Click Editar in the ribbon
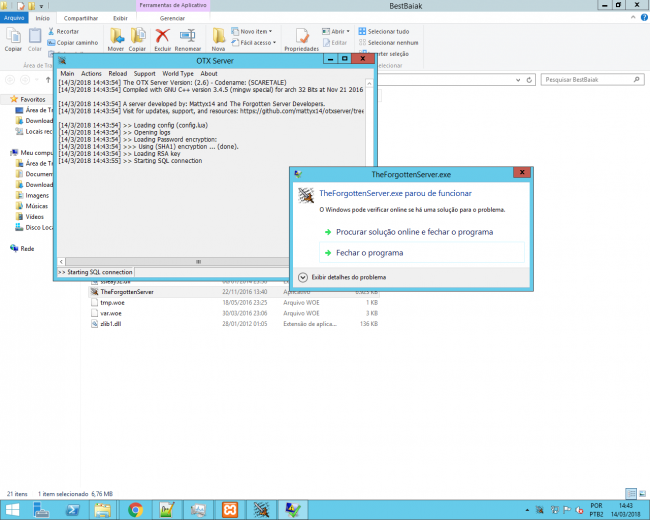Screen dimensions: 650x520 click(x=335, y=43)
